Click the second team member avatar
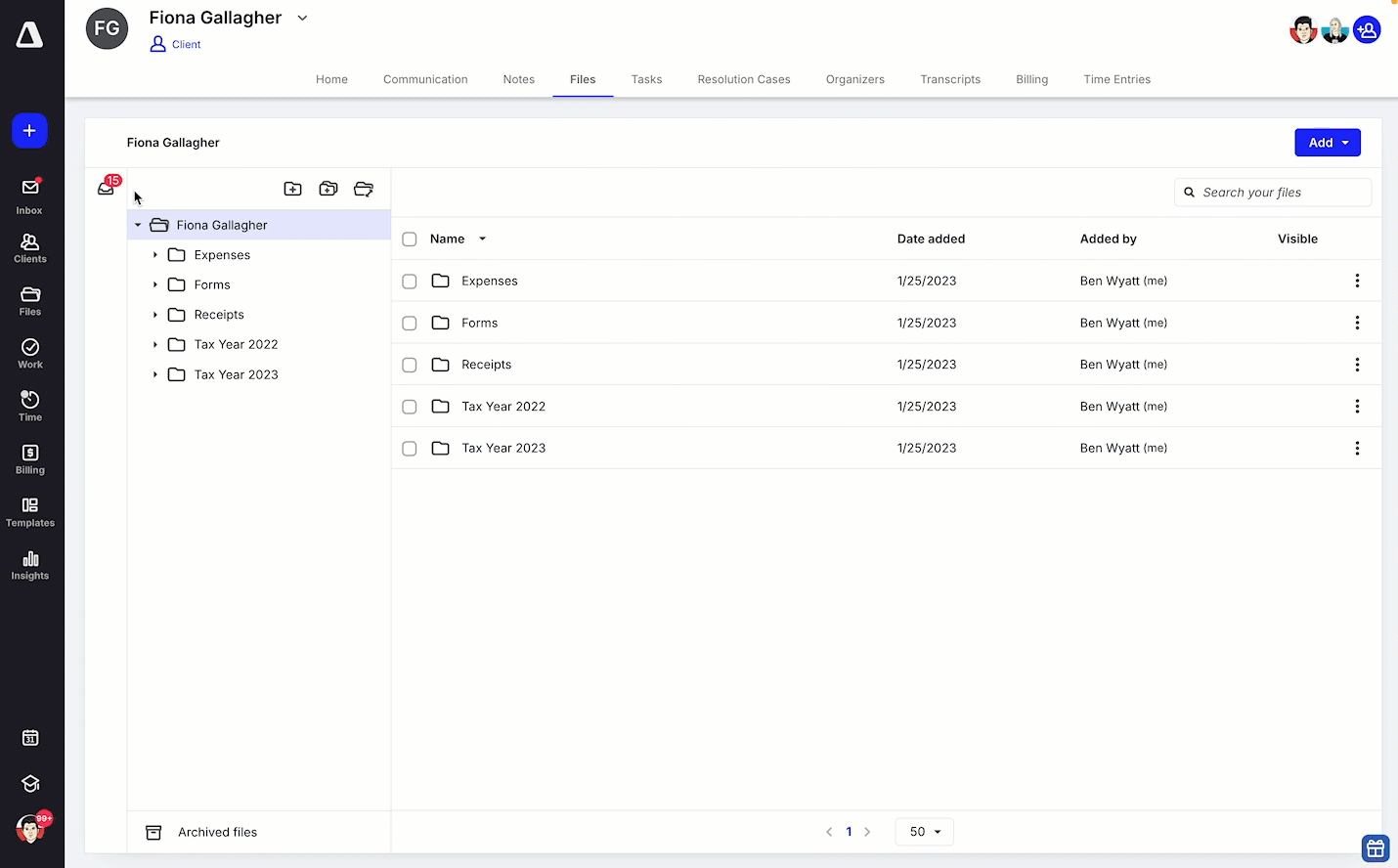This screenshot has width=1398, height=868. coord(1334,30)
